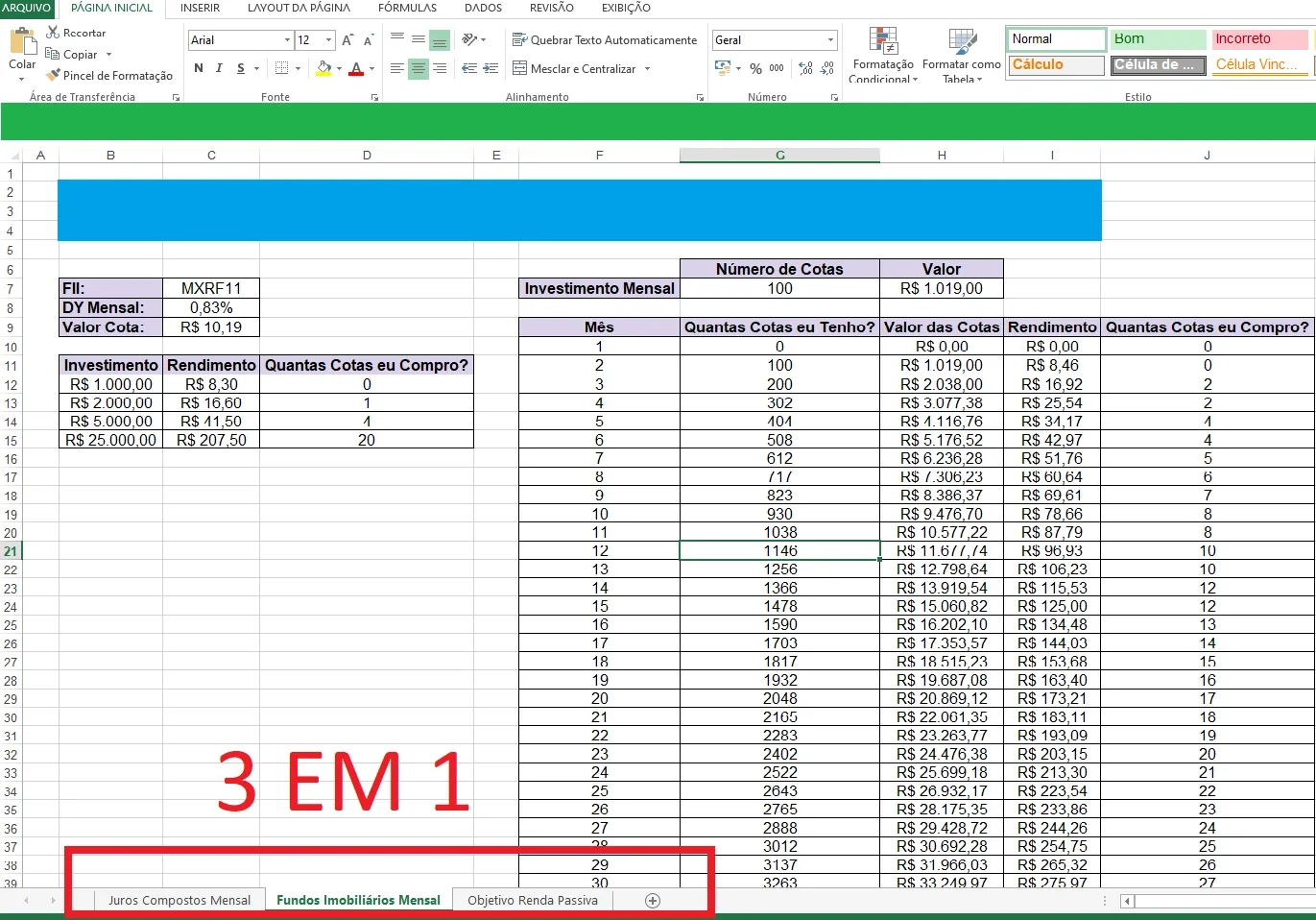This screenshot has height=920, width=1316.
Task: Open the Arial font name dropdown
Action: tap(287, 40)
